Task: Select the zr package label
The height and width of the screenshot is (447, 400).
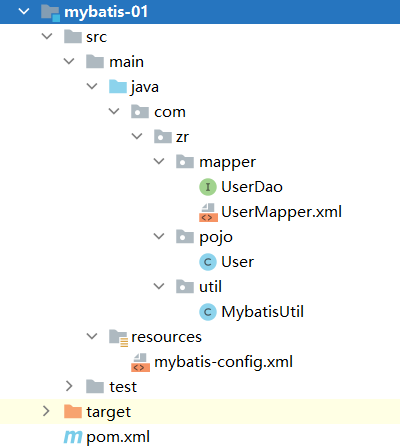Action: point(182,137)
